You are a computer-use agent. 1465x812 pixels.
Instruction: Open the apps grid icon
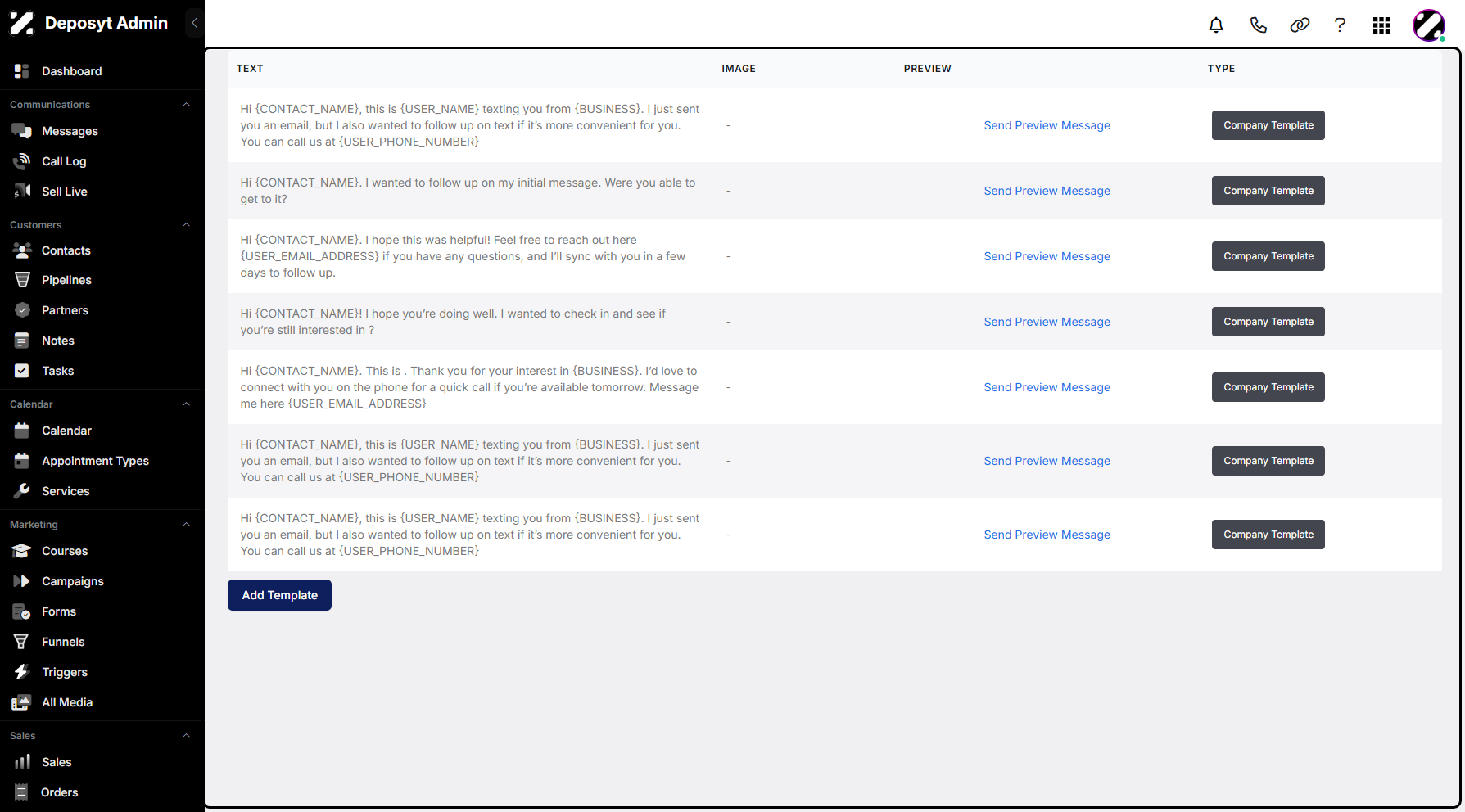1381,25
